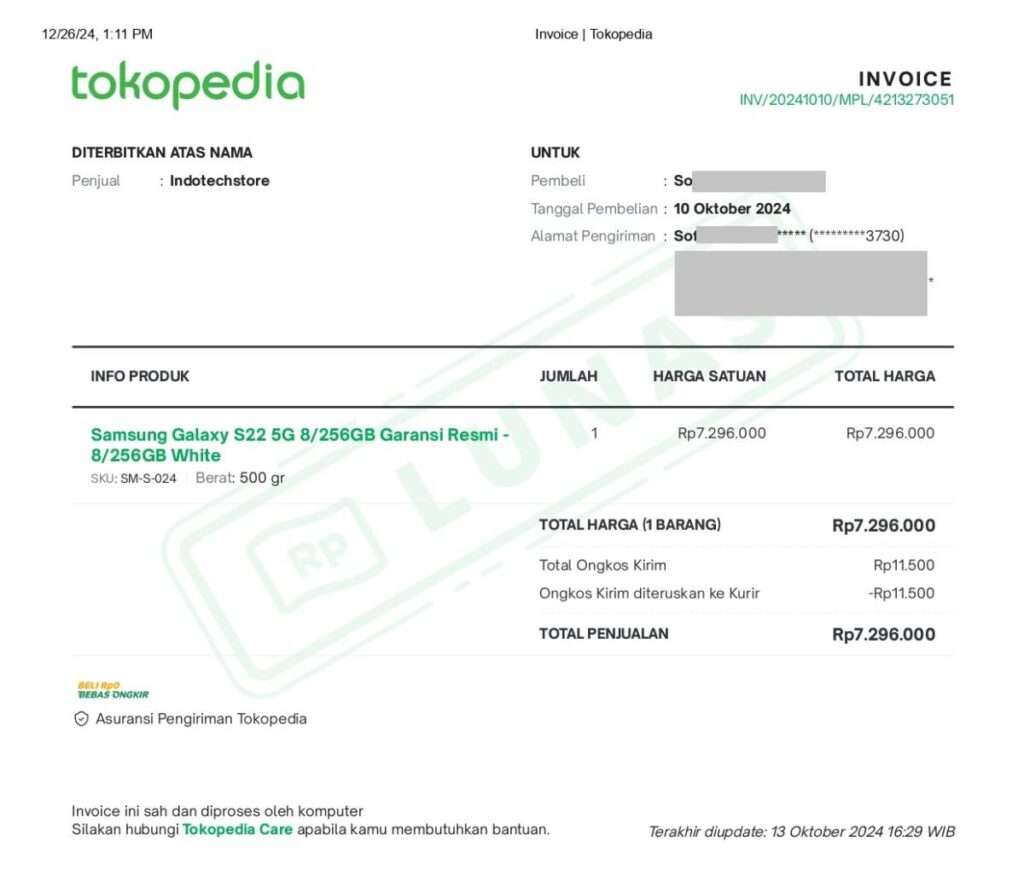Click the Invoice | Tokopedia page title

pyautogui.click(x=592, y=34)
